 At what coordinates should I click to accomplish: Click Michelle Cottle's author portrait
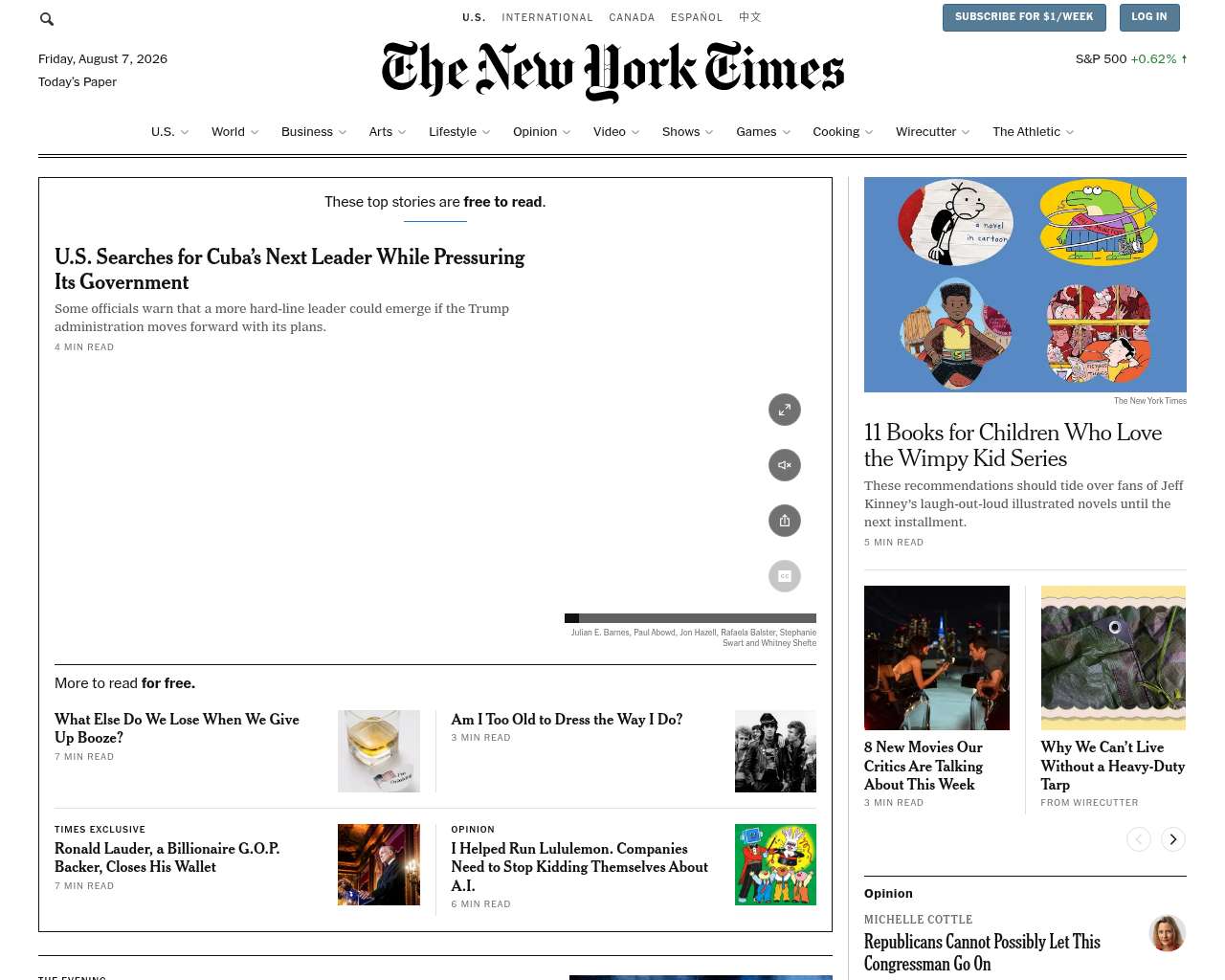[x=1168, y=934]
